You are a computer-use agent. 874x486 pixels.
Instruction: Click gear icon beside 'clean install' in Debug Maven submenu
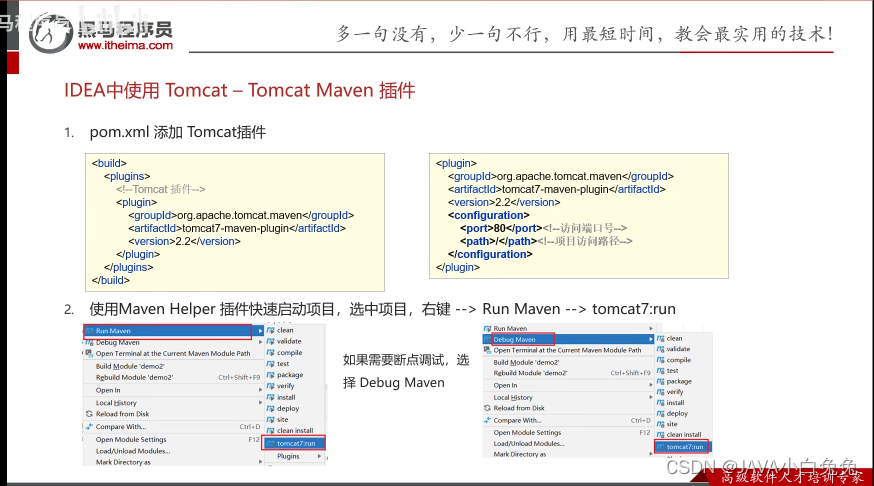[661, 435]
